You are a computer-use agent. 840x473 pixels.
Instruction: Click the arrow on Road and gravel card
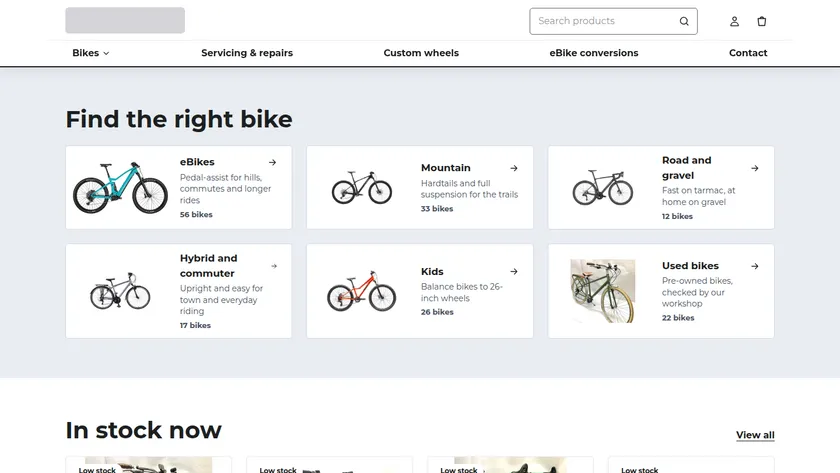pyautogui.click(x=755, y=168)
